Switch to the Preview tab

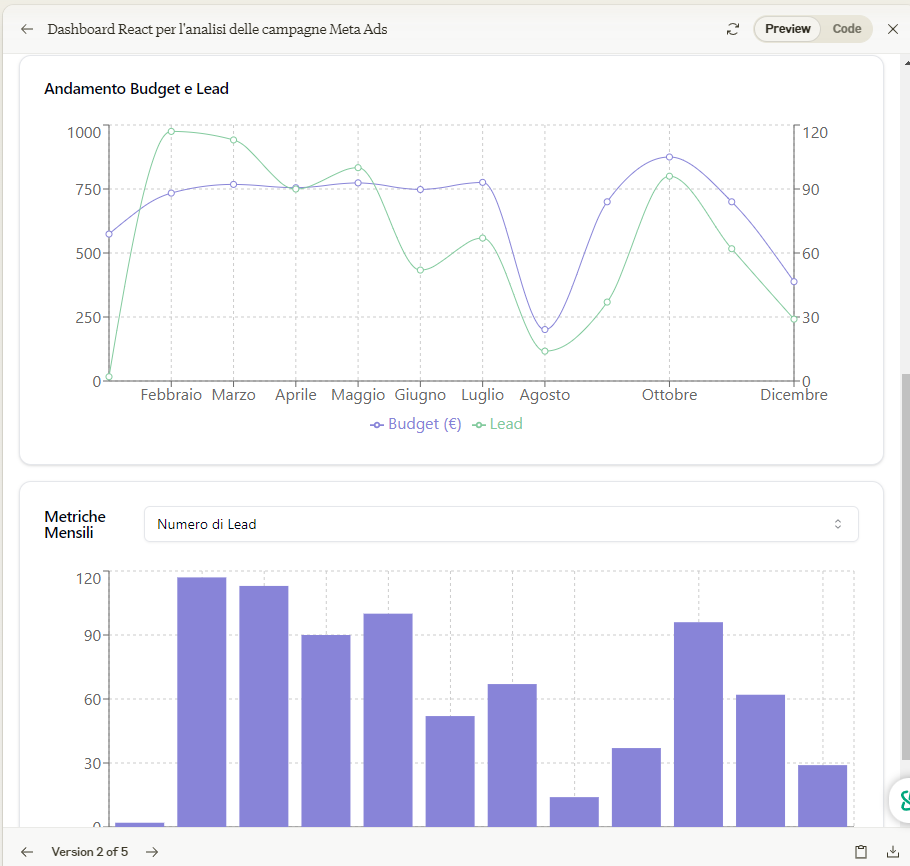tap(787, 28)
